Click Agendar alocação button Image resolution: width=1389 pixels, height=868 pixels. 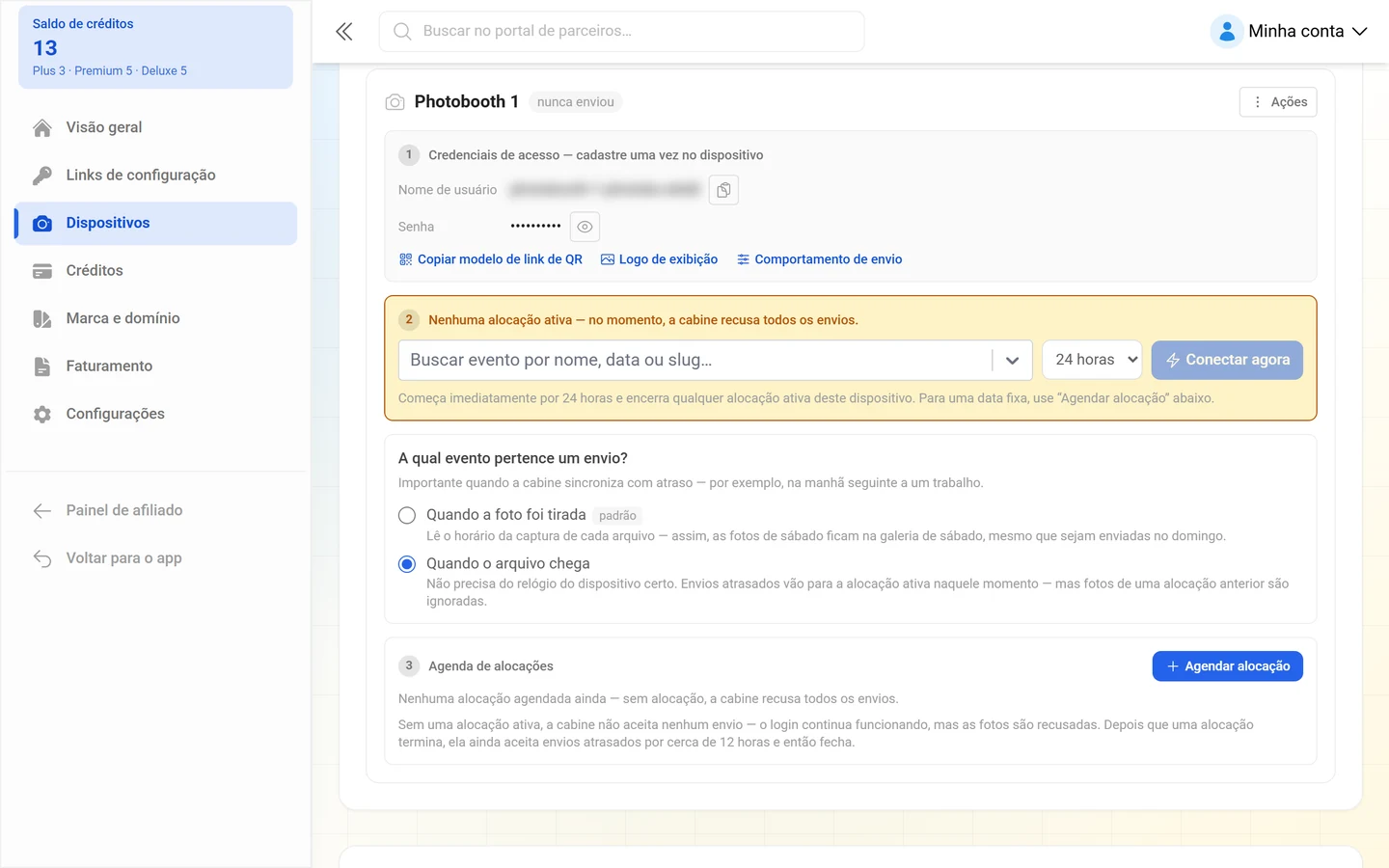(x=1227, y=666)
